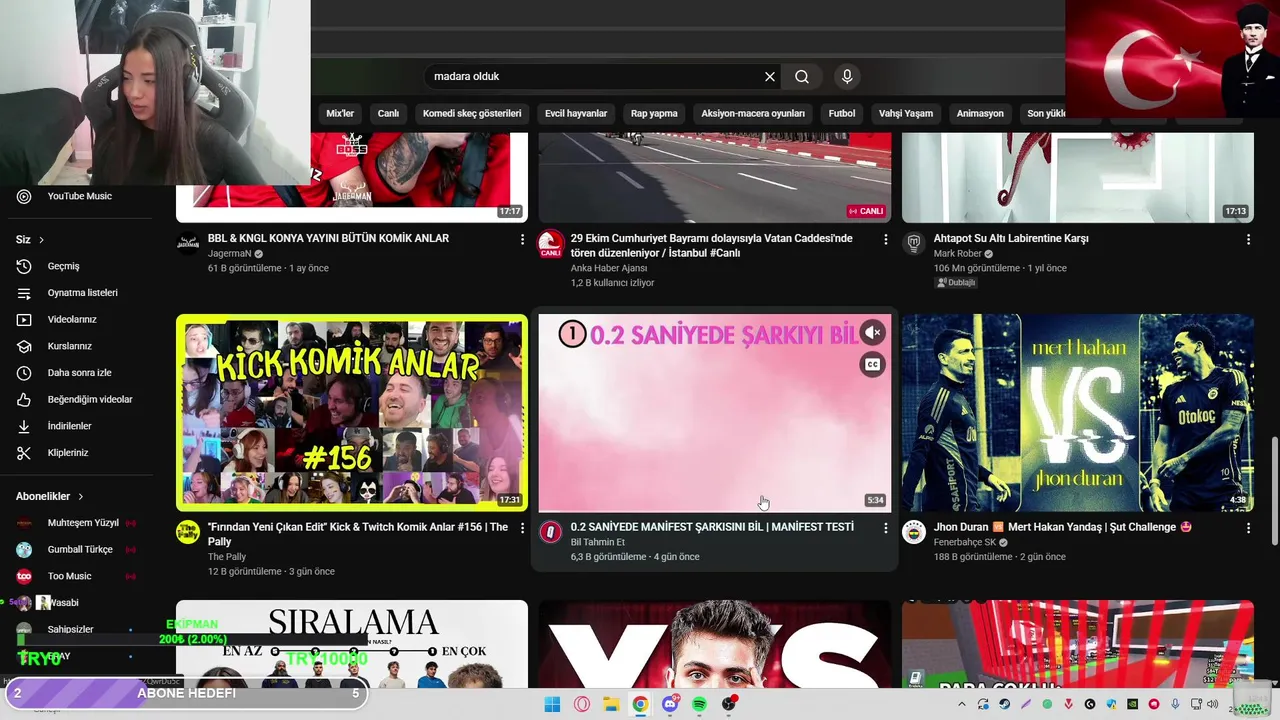This screenshot has width=1280, height=720.
Task: Open Opera browser from taskbar
Action: (x=582, y=704)
